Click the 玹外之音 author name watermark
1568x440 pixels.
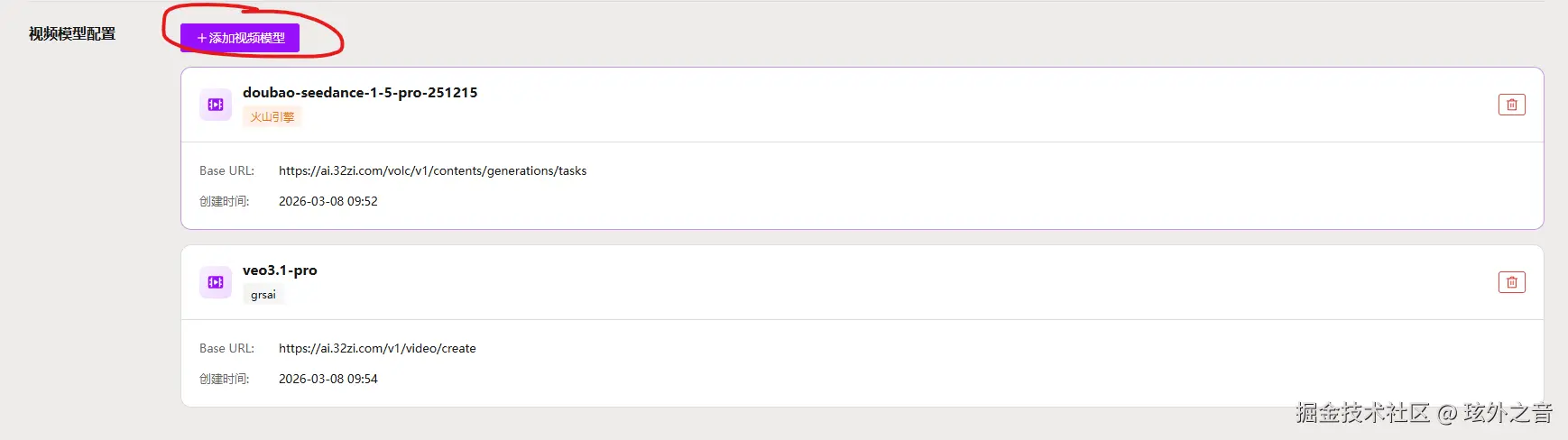(x=1508, y=413)
